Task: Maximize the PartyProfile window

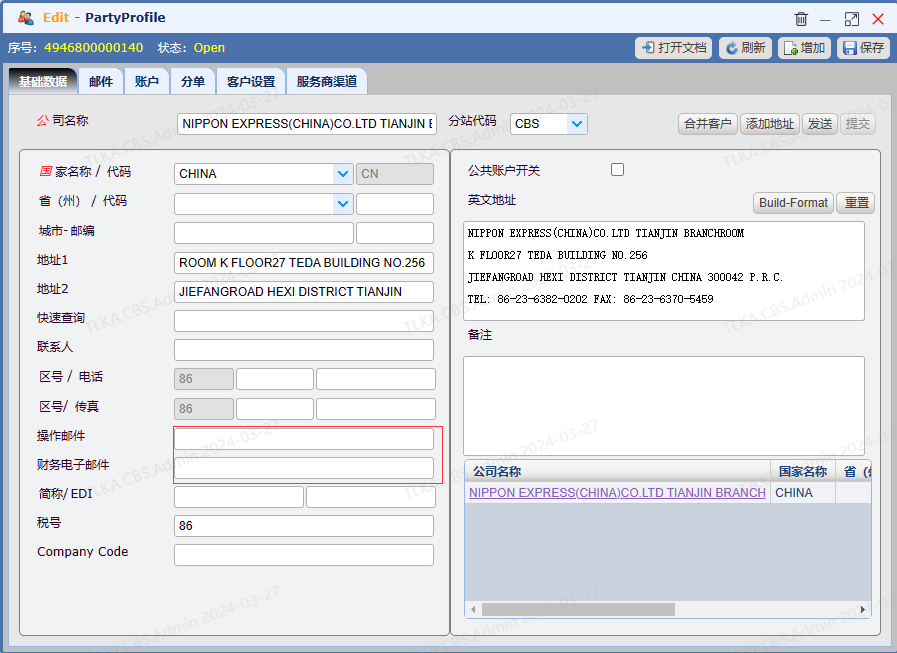Action: 852,19
